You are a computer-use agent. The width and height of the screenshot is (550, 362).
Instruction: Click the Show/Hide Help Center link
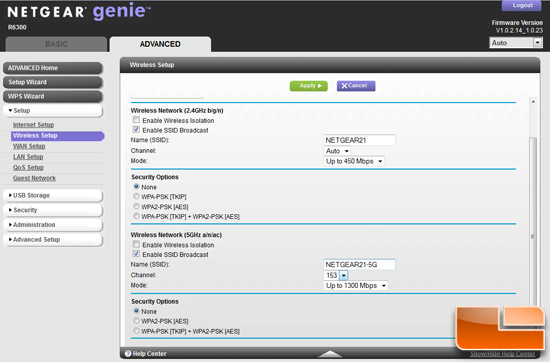[503, 354]
